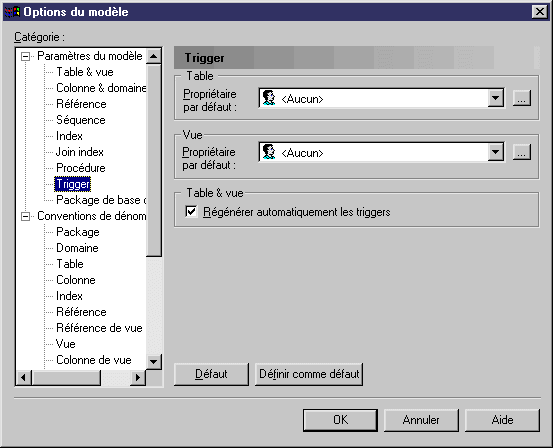
Task: Open the Table Propriétaire par défaut dropdown
Action: pos(496,98)
